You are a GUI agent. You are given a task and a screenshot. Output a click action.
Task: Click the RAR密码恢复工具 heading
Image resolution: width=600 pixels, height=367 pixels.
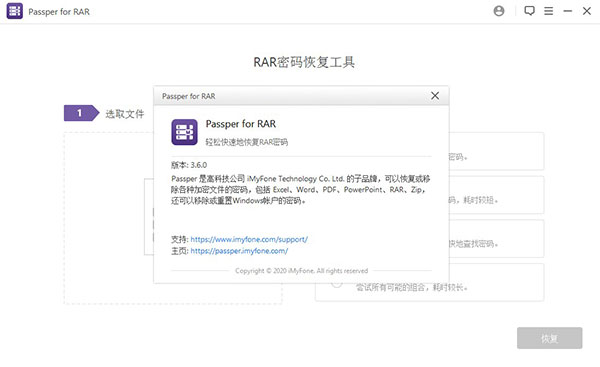(x=304, y=62)
